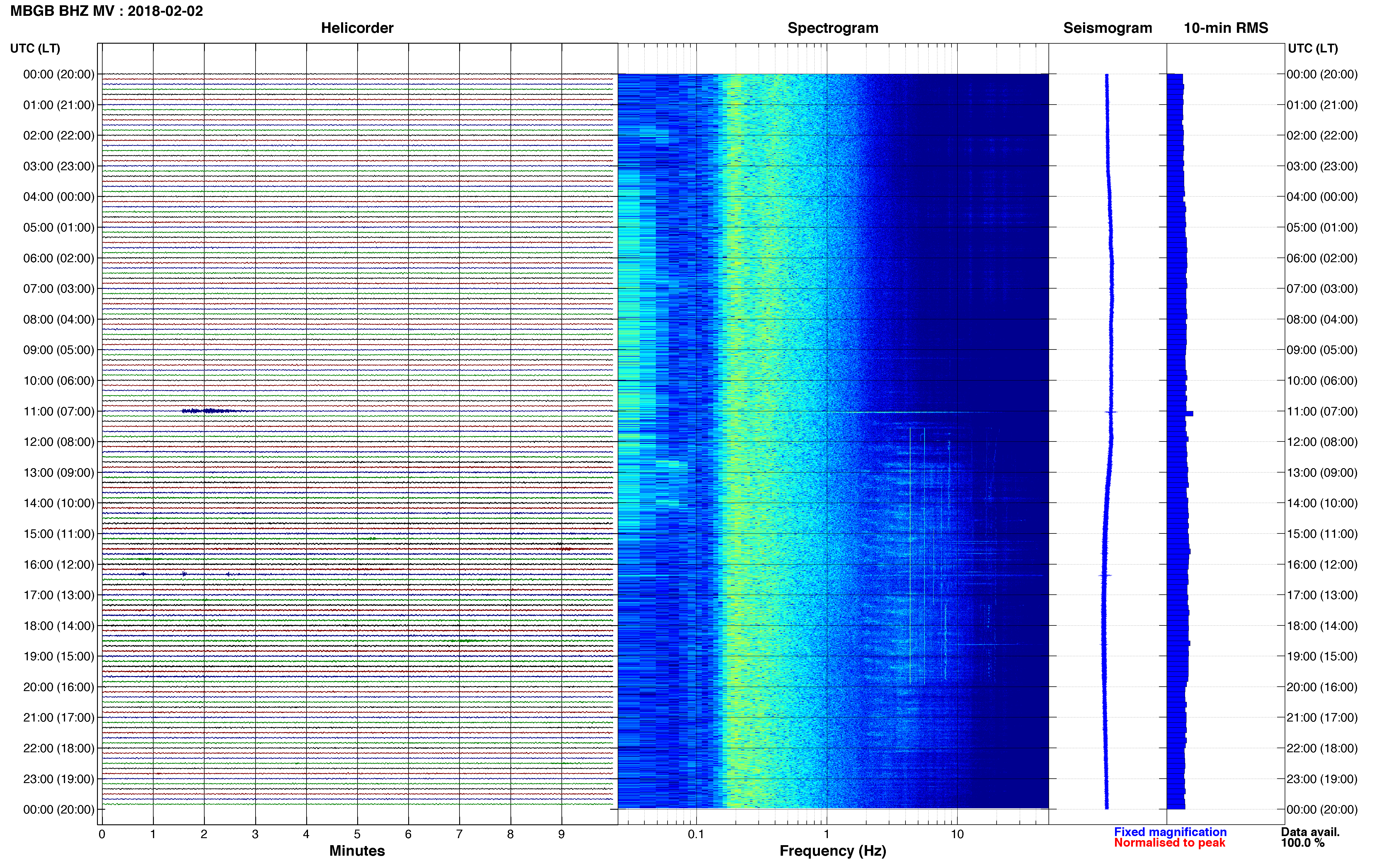Viewport: 1389px width, 868px height.
Task: Select the "Minutes" axis label
Action: (357, 851)
